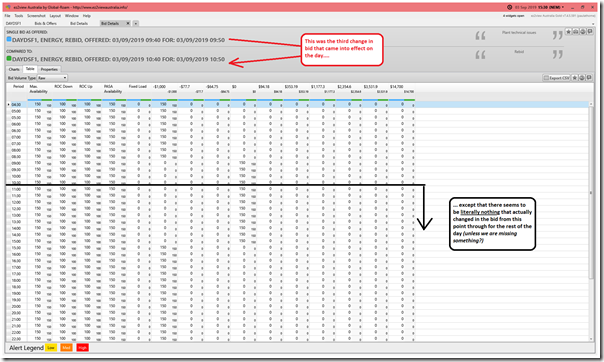604x362 pixels.
Task: Click the Plant technical issues rebid reason
Action: (x=518, y=32)
